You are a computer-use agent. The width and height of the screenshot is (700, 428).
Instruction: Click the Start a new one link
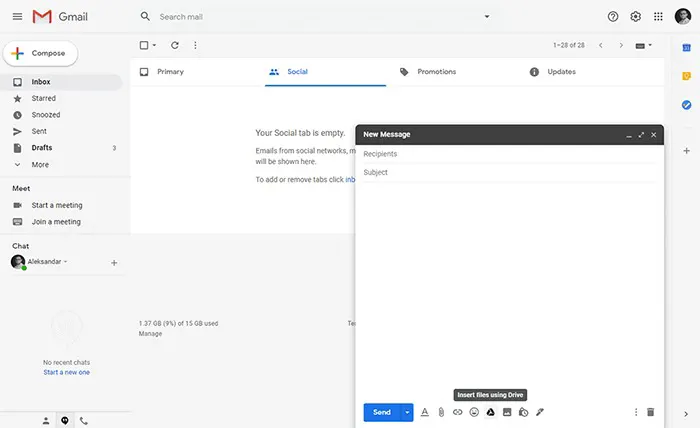coord(67,372)
